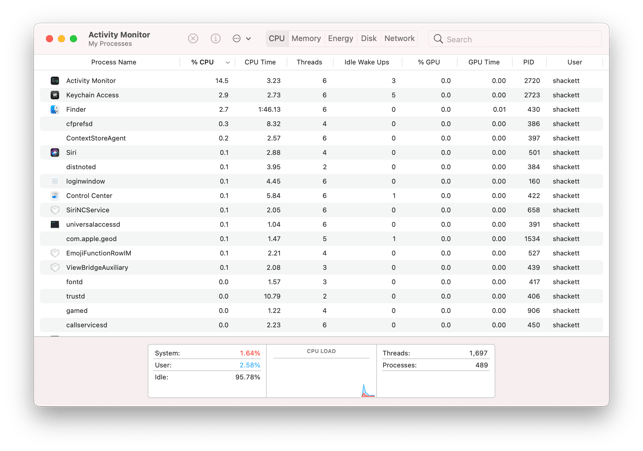Select the Activity Monitor process icon
Viewport: 643px width, 451px height.
[x=55, y=81]
